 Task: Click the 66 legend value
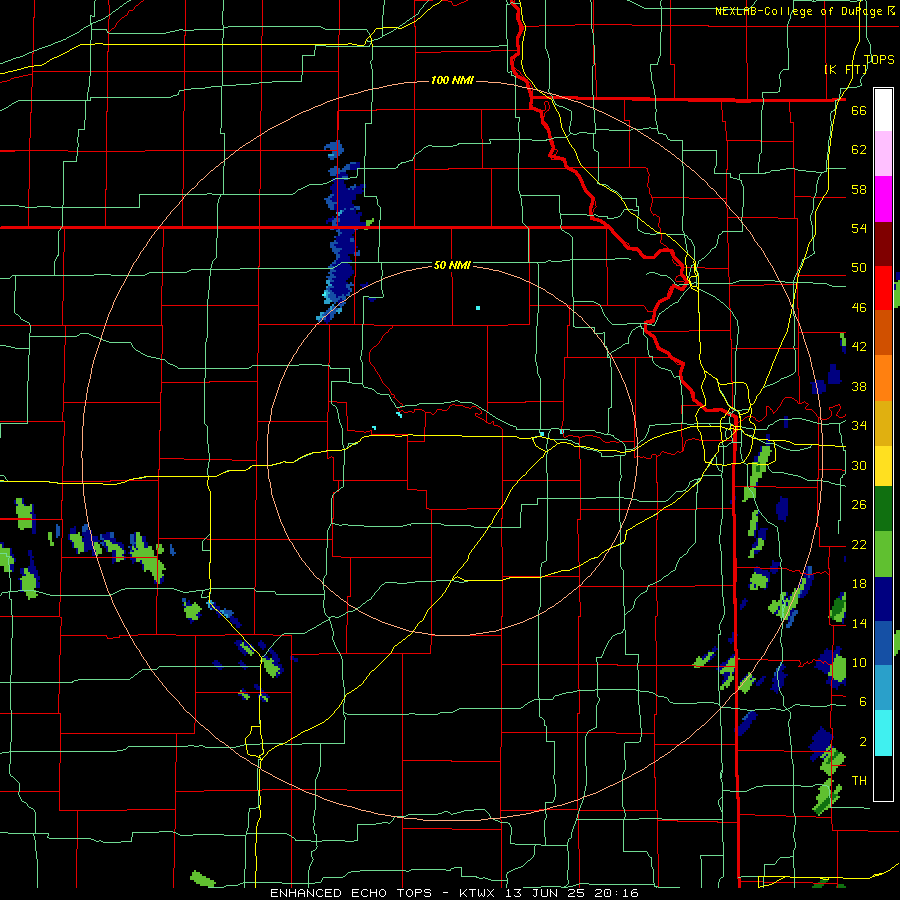click(x=859, y=111)
